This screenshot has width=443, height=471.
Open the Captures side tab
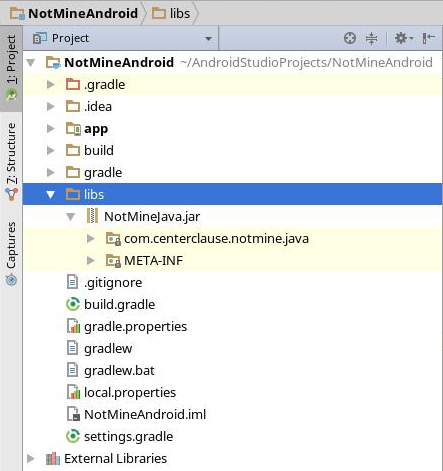[11, 253]
